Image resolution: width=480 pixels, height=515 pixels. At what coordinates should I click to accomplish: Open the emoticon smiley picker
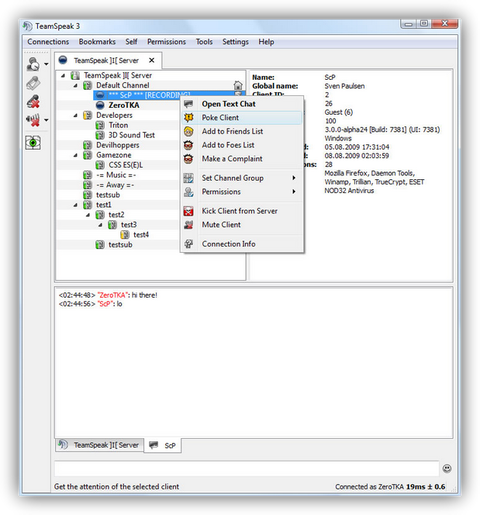click(447, 468)
